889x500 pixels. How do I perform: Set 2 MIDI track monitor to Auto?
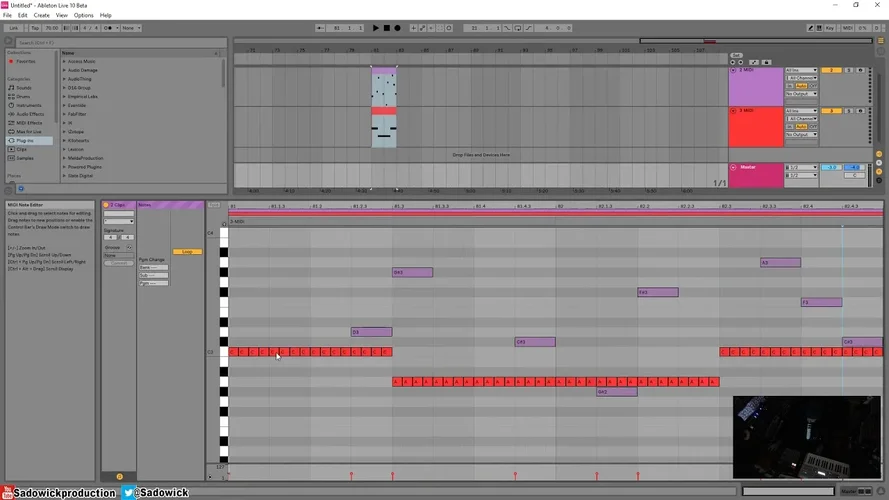pos(801,86)
